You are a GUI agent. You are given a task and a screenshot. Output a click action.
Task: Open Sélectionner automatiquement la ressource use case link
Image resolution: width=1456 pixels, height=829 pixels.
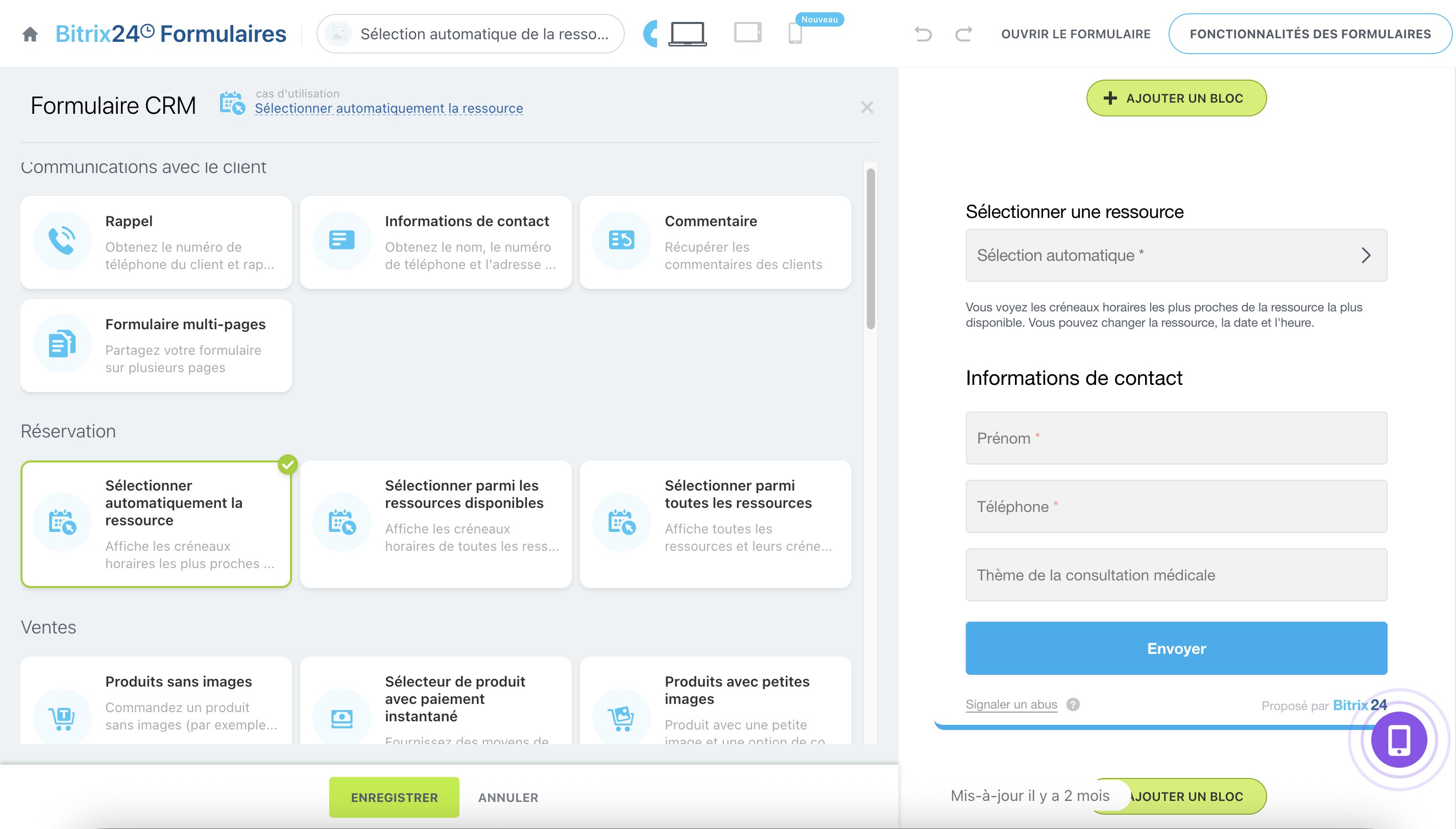[x=389, y=108]
